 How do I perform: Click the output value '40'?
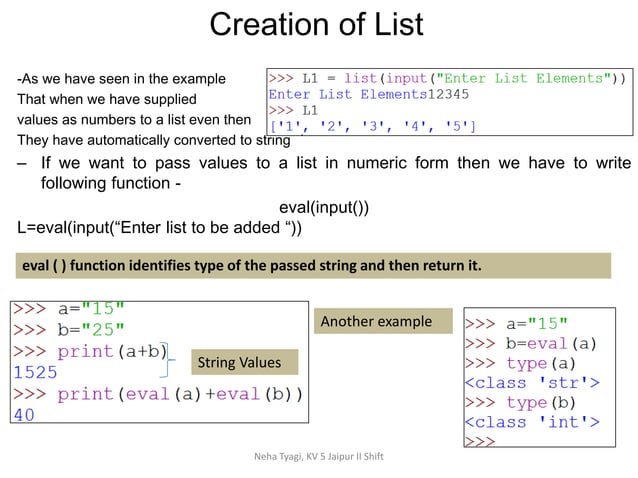(x=24, y=415)
